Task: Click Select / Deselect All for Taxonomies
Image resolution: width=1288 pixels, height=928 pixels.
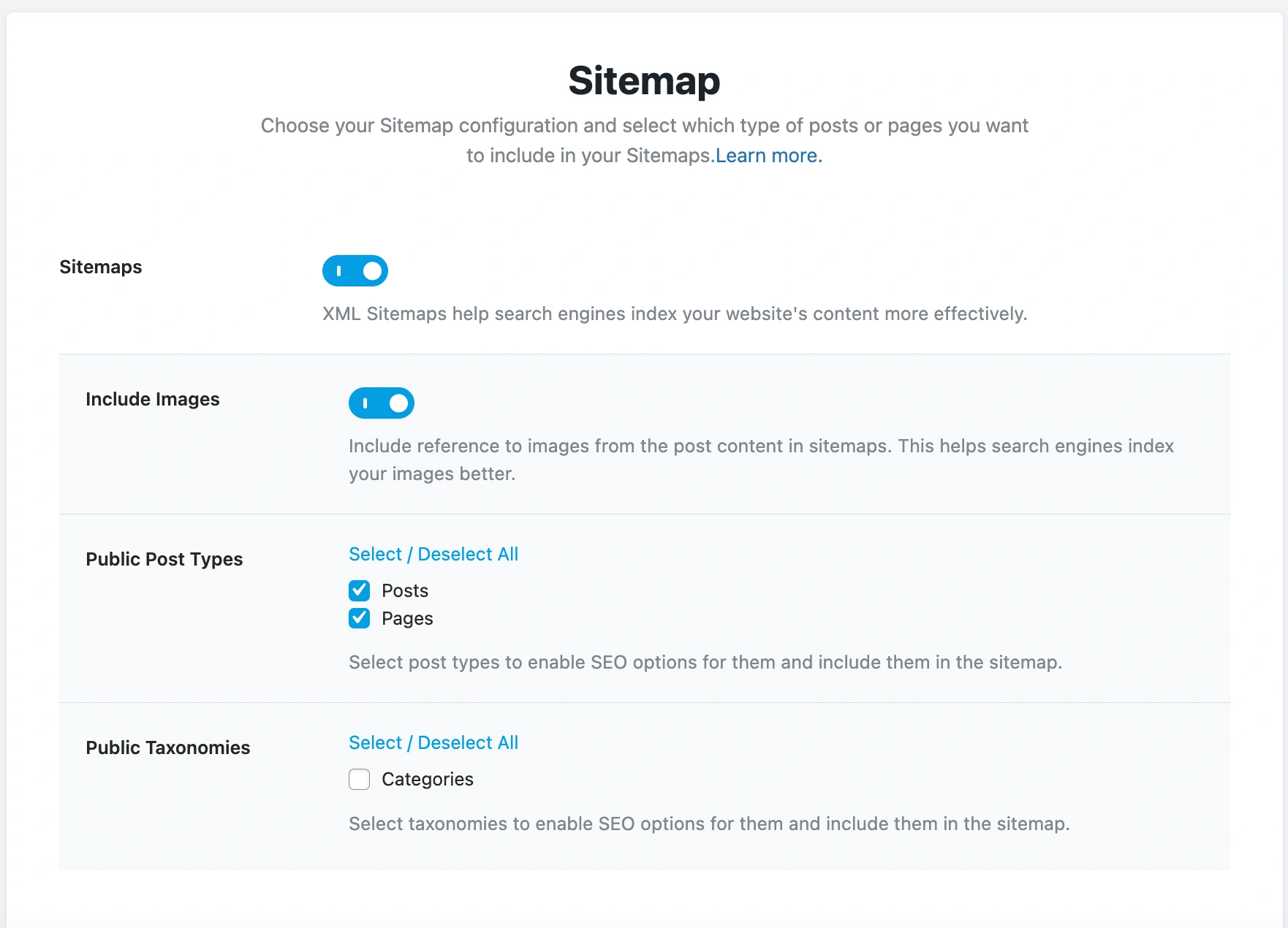Action: click(x=433, y=743)
